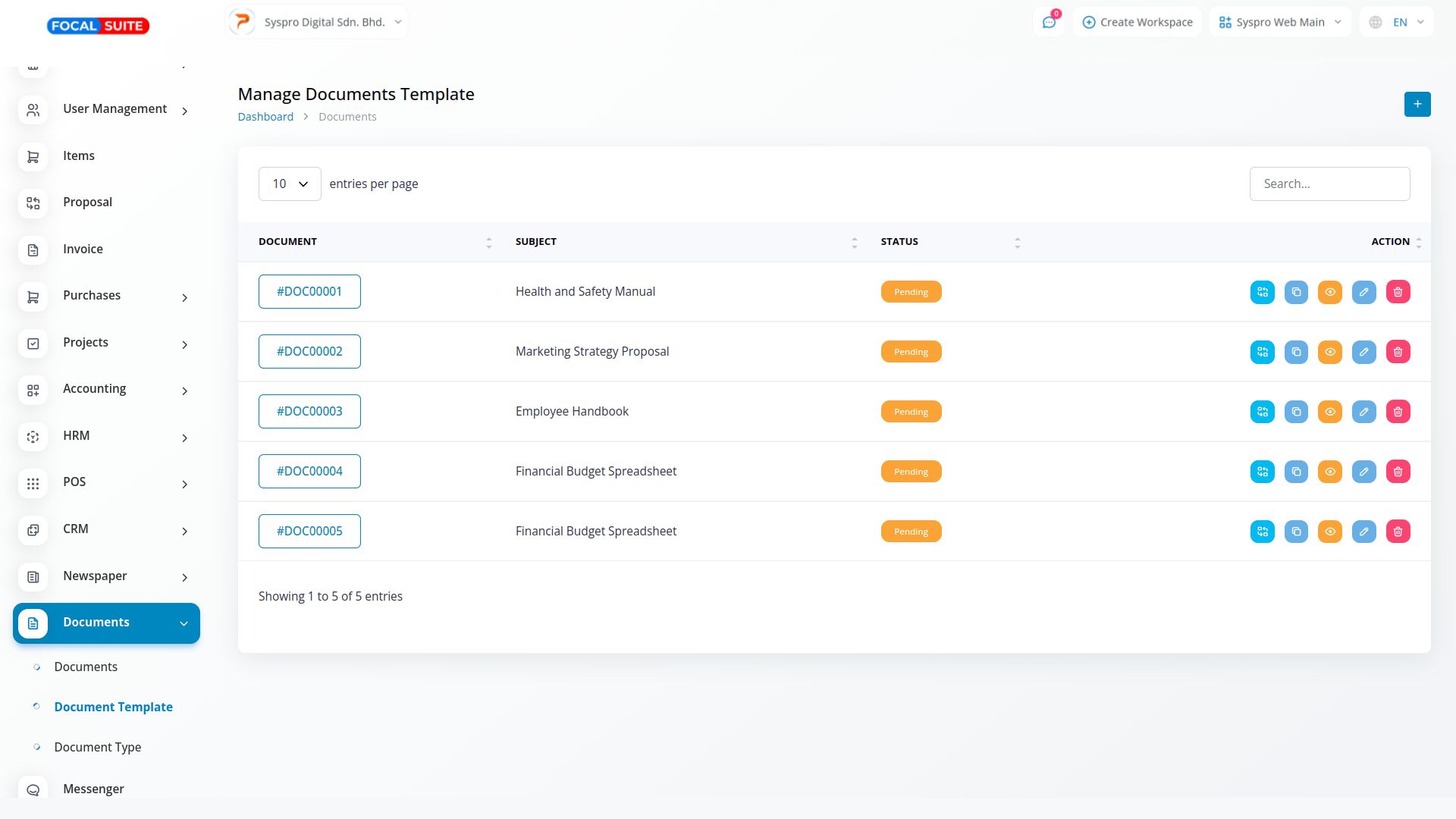Duplicate the Marketing Strategy Proposal template
1456x819 pixels.
coord(1296,352)
